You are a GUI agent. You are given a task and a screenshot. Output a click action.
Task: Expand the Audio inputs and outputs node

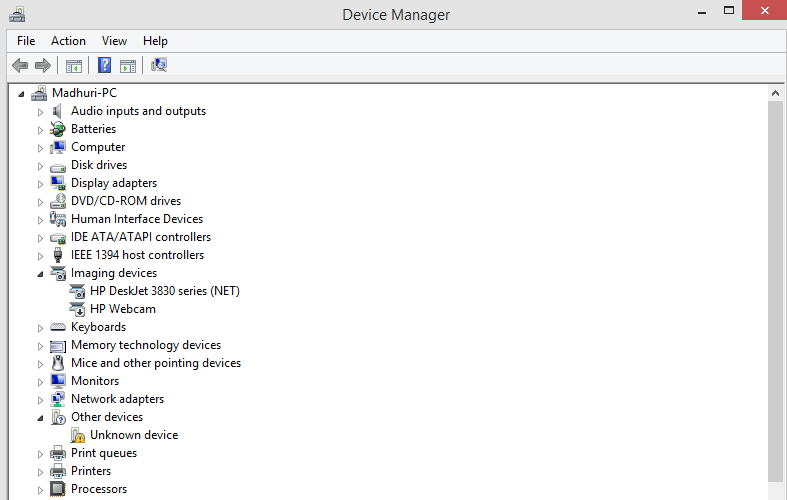[40, 112]
